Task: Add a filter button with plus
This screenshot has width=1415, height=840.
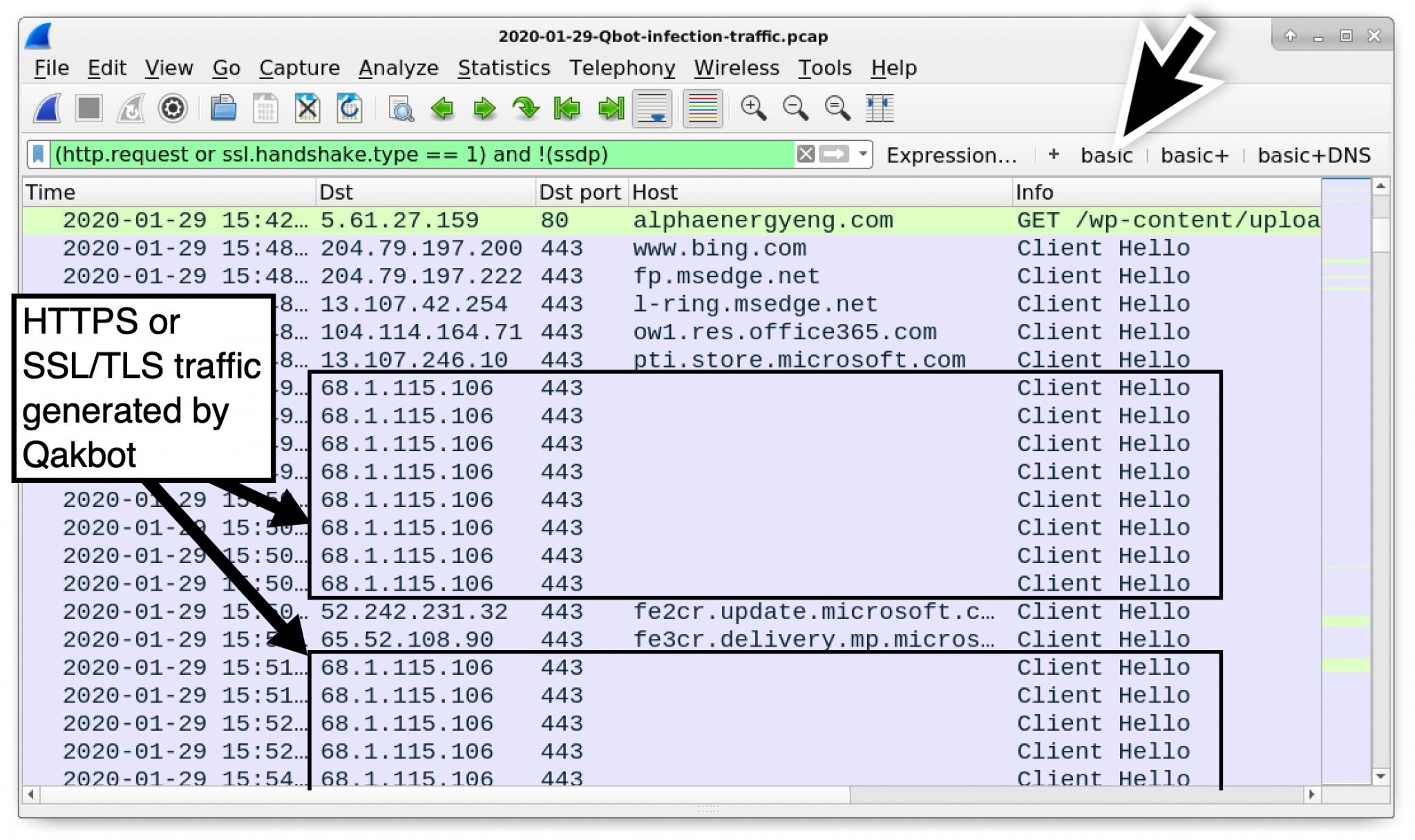Action: pos(1053,155)
